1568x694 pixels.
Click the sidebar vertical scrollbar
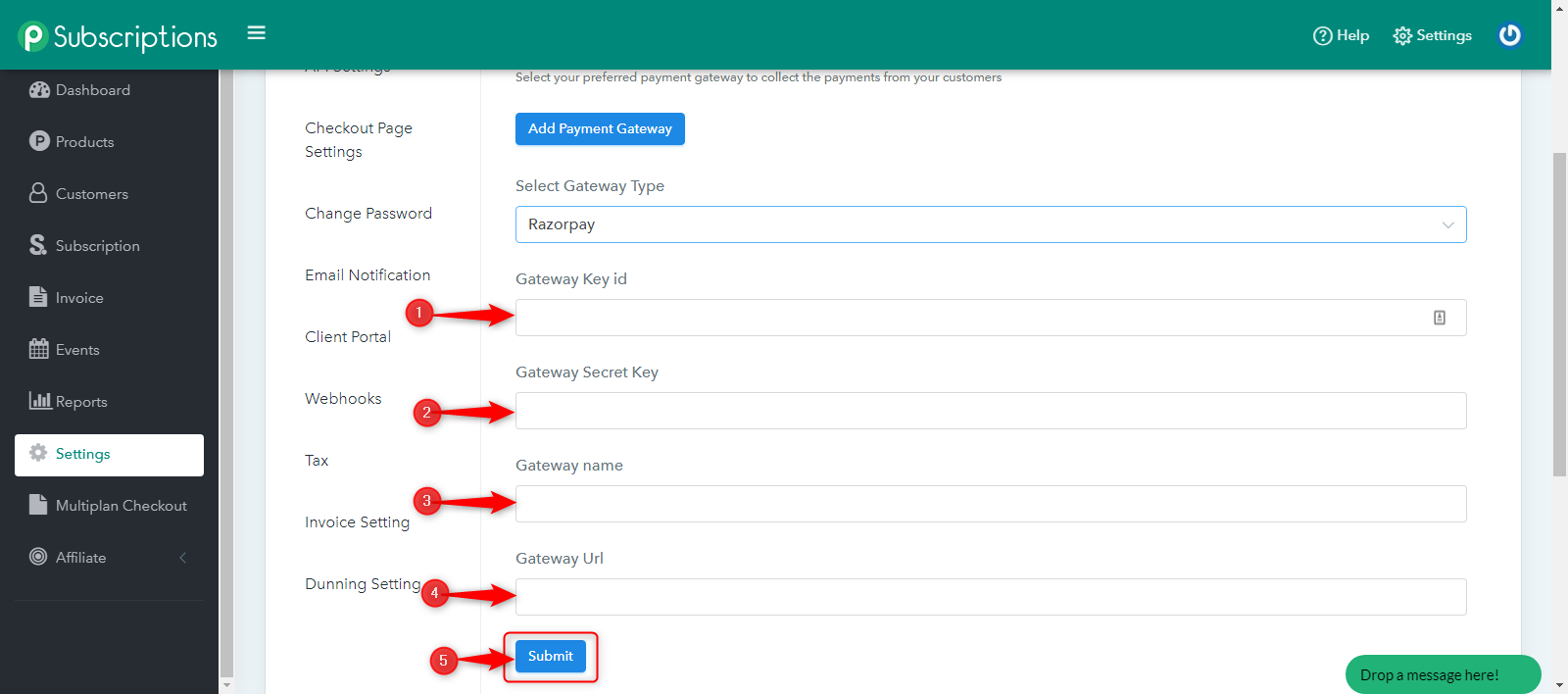pos(226,372)
